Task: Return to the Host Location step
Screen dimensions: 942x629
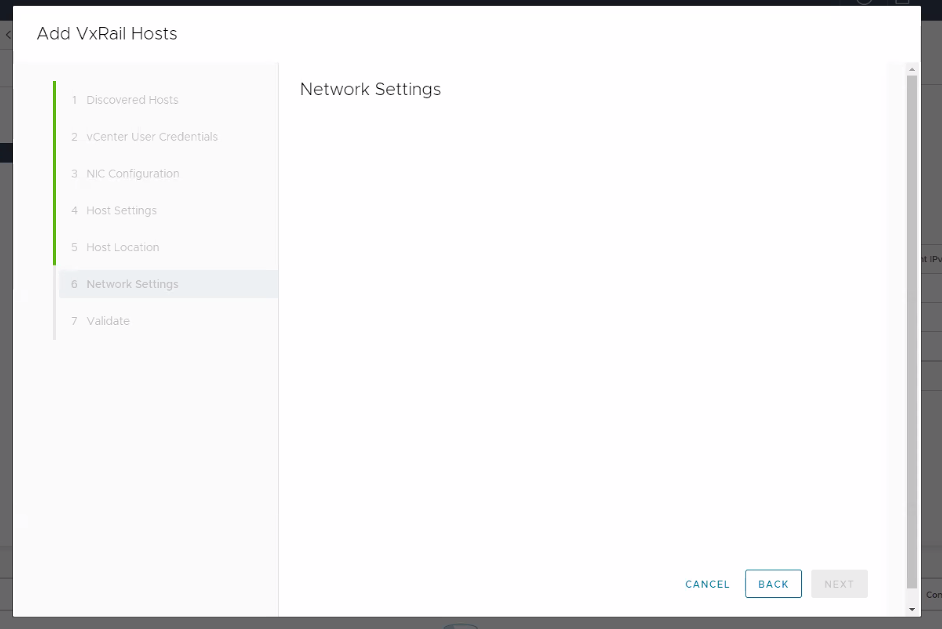Action: [123, 247]
